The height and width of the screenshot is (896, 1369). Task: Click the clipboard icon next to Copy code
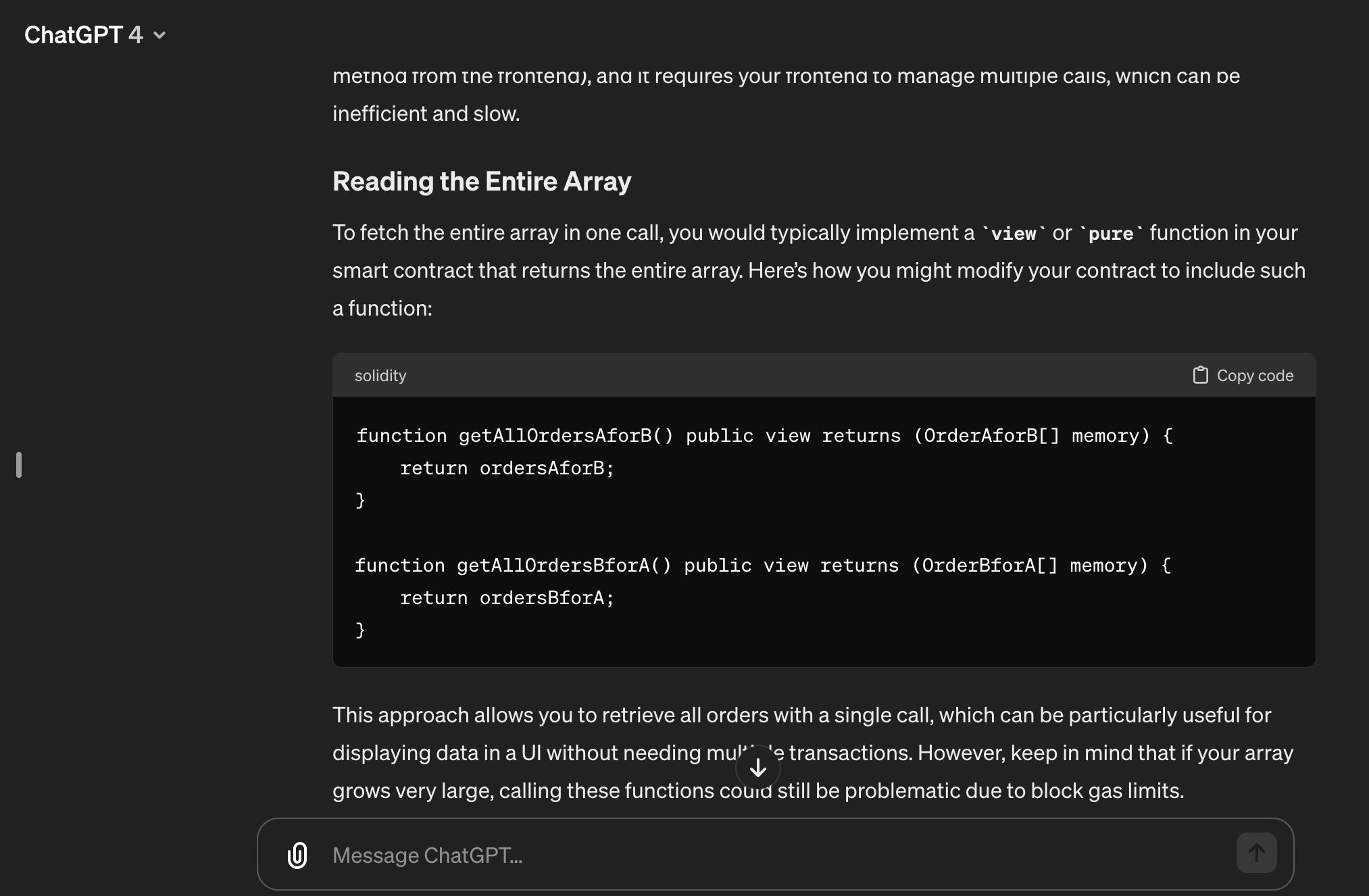1200,375
